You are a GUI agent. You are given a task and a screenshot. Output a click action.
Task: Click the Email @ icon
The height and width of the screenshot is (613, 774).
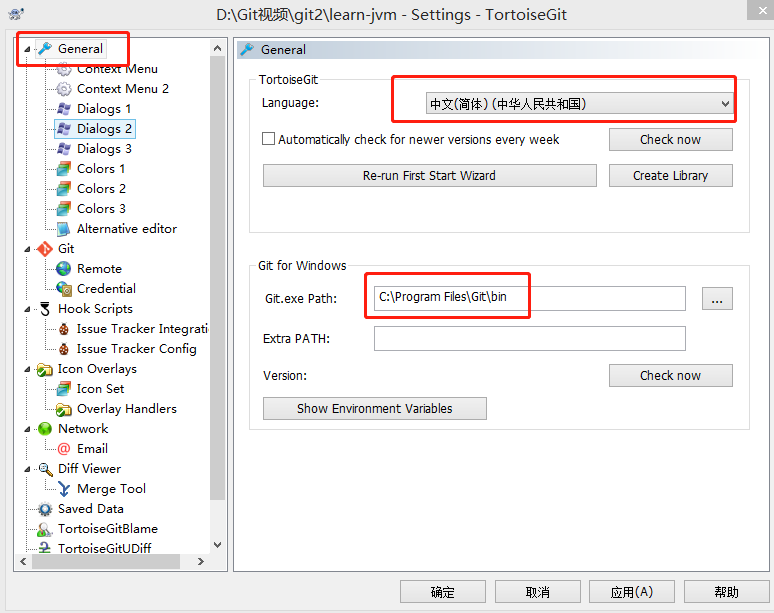coord(64,449)
